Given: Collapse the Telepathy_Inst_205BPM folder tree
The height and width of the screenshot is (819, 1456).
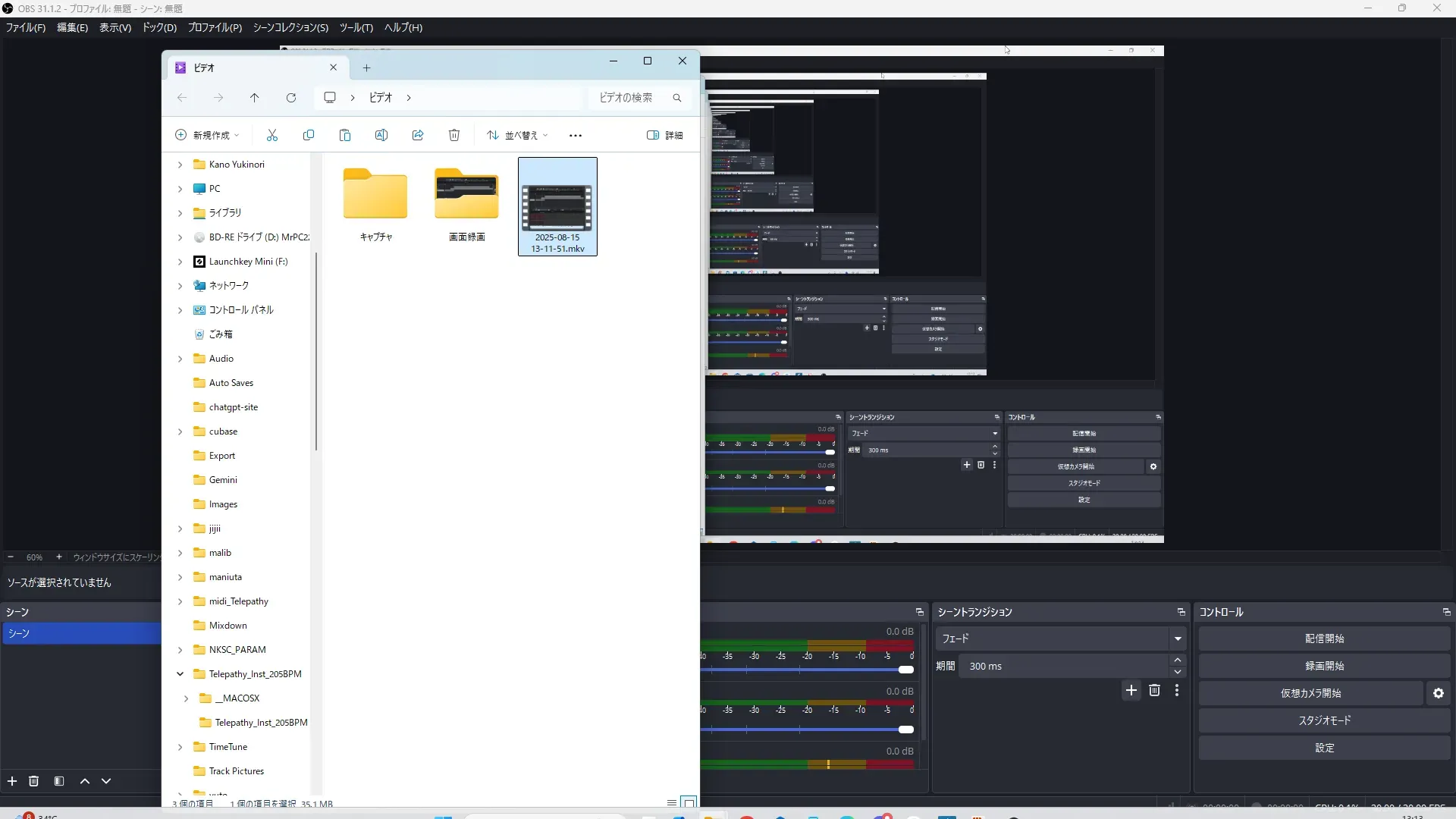Looking at the screenshot, I should [180, 673].
